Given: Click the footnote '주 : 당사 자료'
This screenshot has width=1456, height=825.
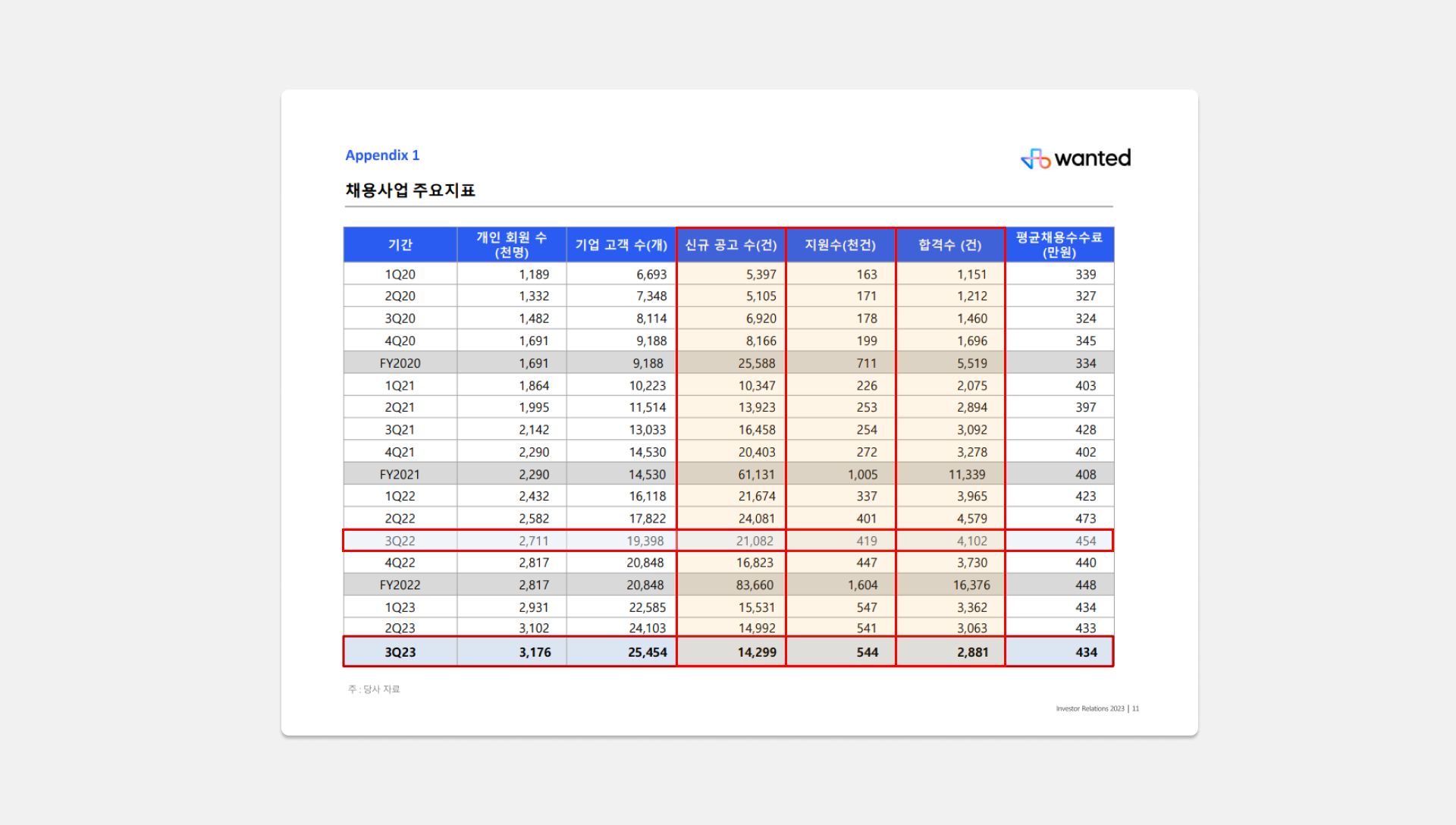Looking at the screenshot, I should [374, 689].
